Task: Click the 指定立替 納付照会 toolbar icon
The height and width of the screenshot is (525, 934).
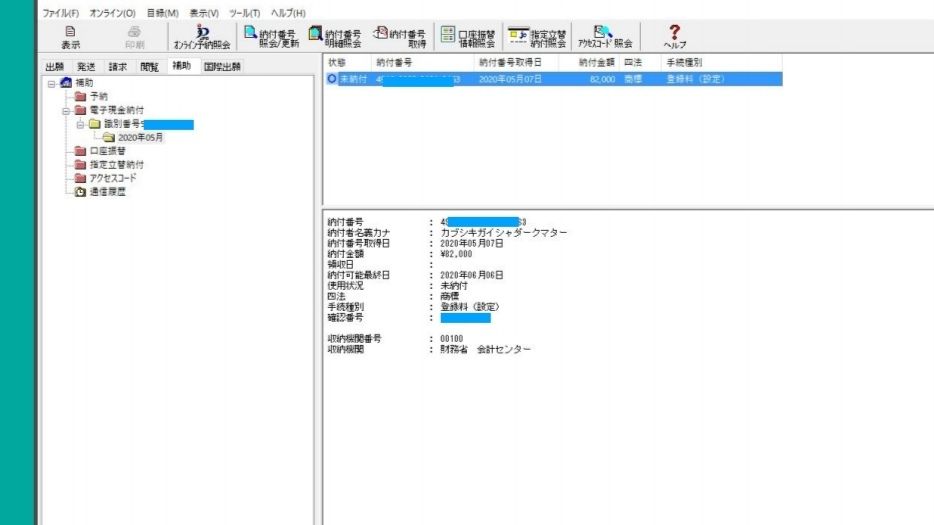Action: click(x=538, y=37)
